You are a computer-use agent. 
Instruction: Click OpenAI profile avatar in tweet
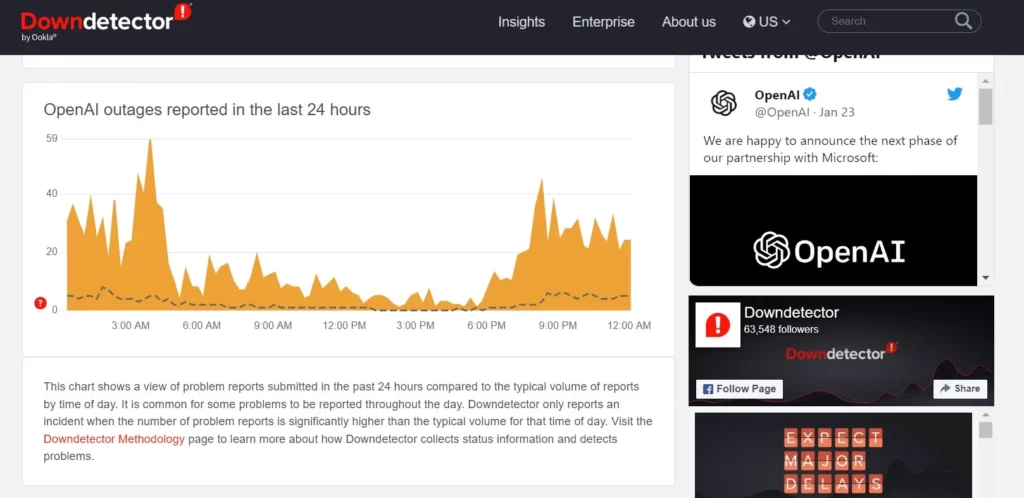pos(724,102)
